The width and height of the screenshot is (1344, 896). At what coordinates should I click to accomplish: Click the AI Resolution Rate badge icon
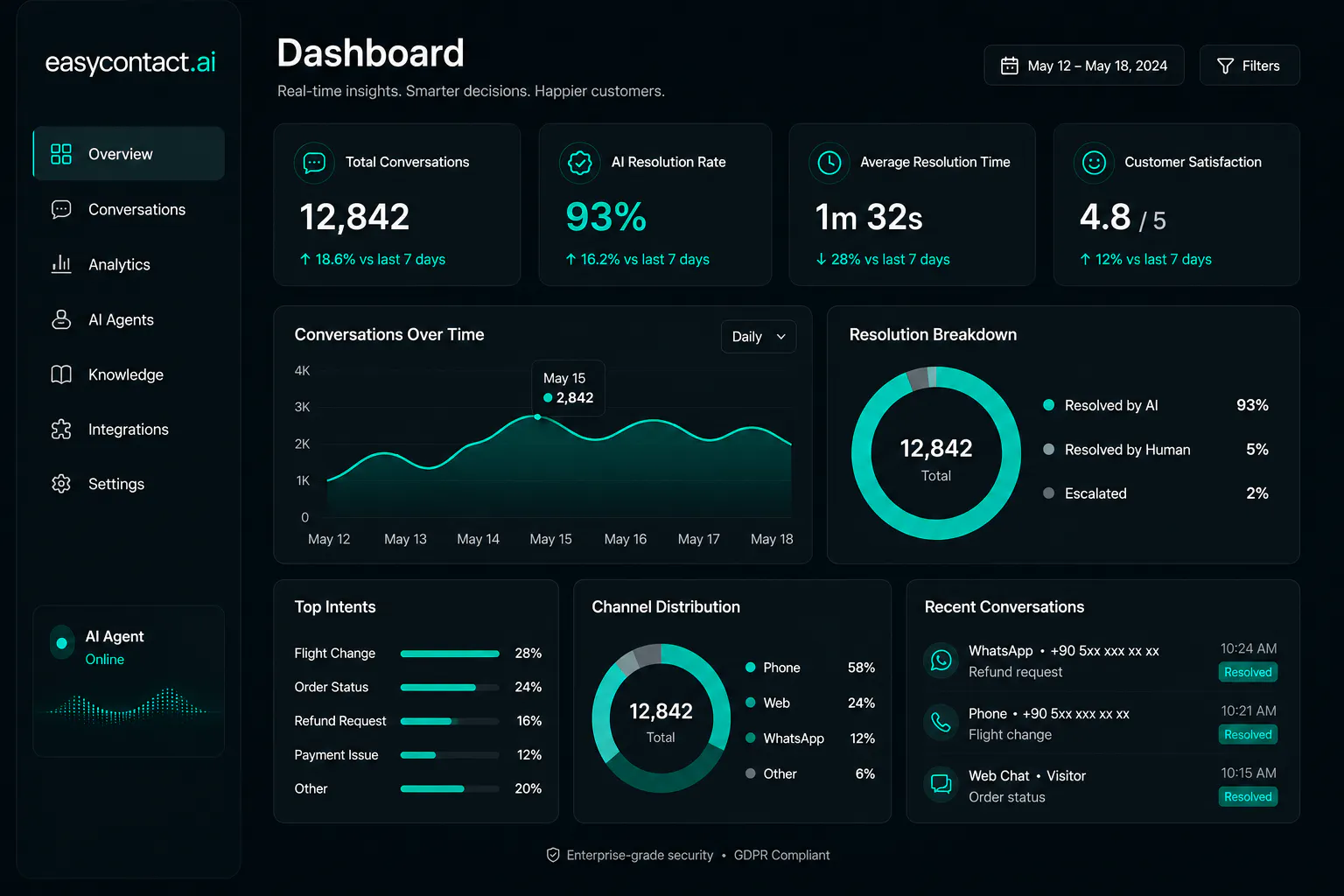tap(579, 163)
